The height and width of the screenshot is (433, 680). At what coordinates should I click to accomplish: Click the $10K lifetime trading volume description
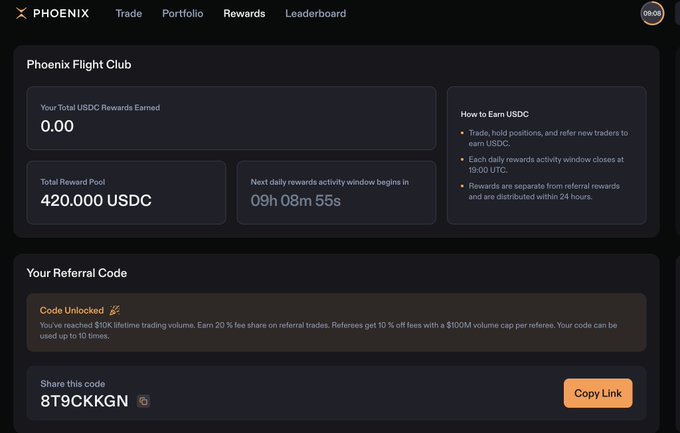(x=328, y=330)
